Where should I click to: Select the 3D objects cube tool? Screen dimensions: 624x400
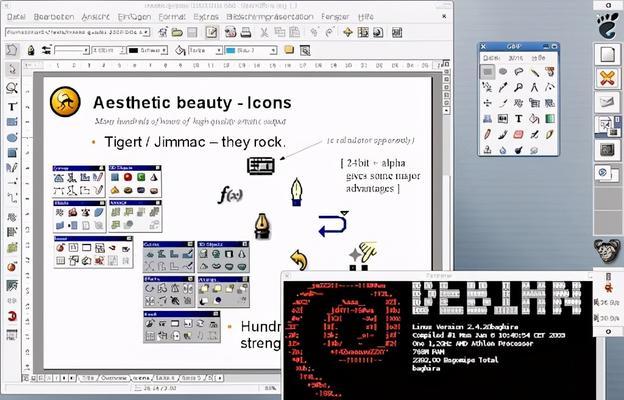12,153
